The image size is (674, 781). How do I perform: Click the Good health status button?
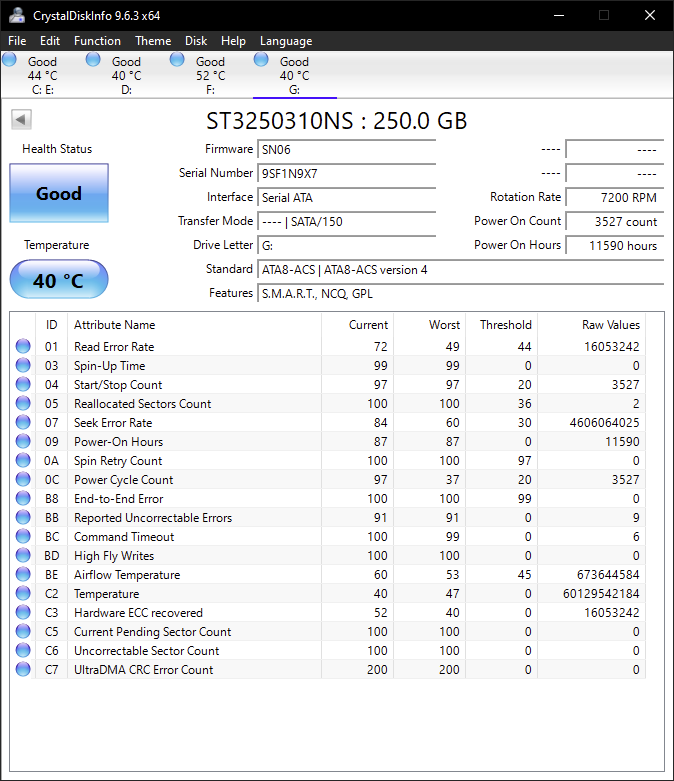pyautogui.click(x=59, y=193)
